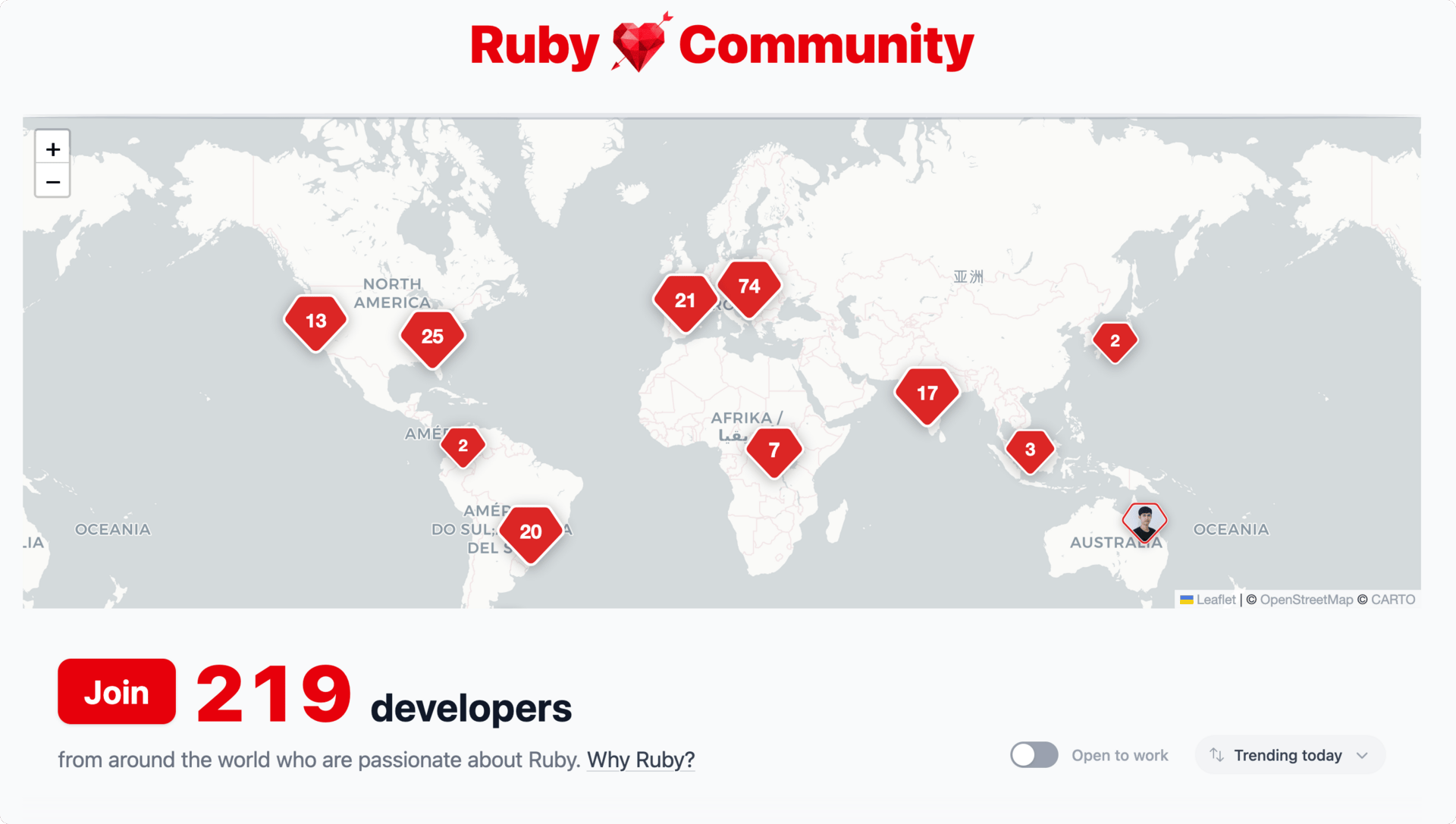1456x824 pixels.
Task: Open the OpenStreetMap attribution link
Action: point(1306,600)
